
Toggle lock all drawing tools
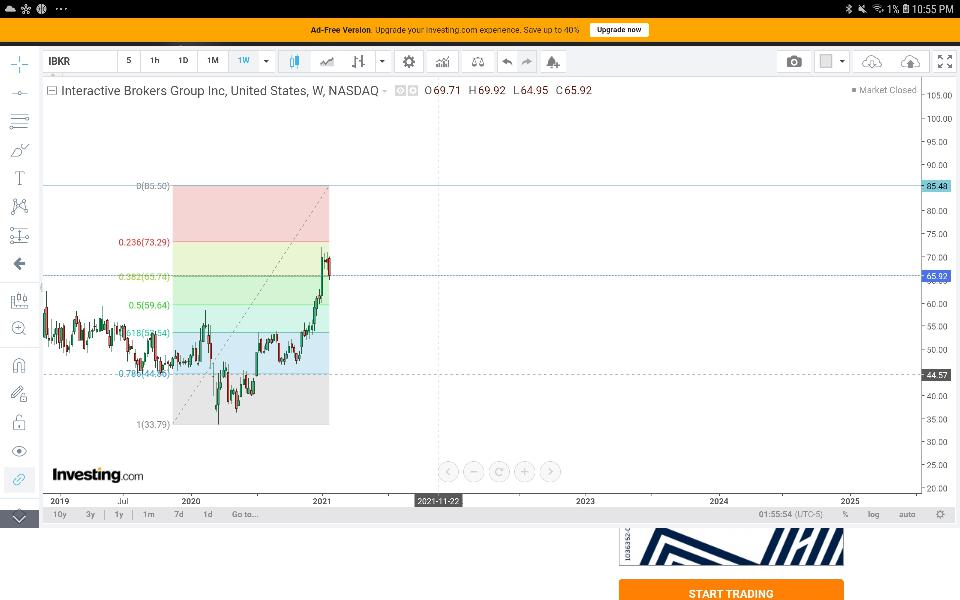[20, 422]
